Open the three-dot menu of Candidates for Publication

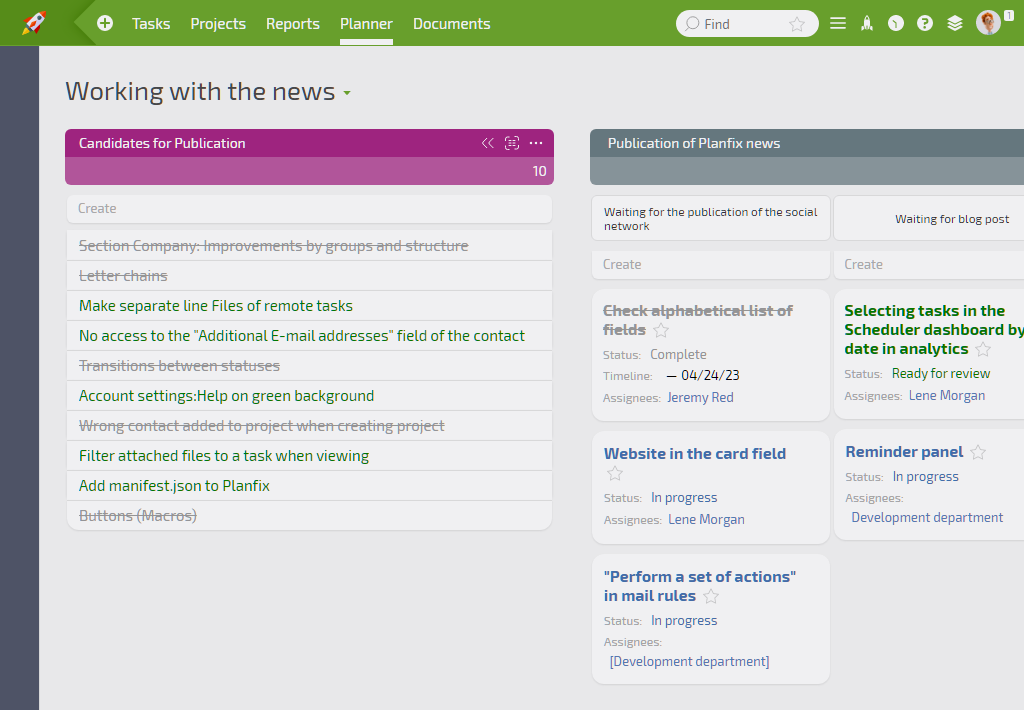(536, 143)
